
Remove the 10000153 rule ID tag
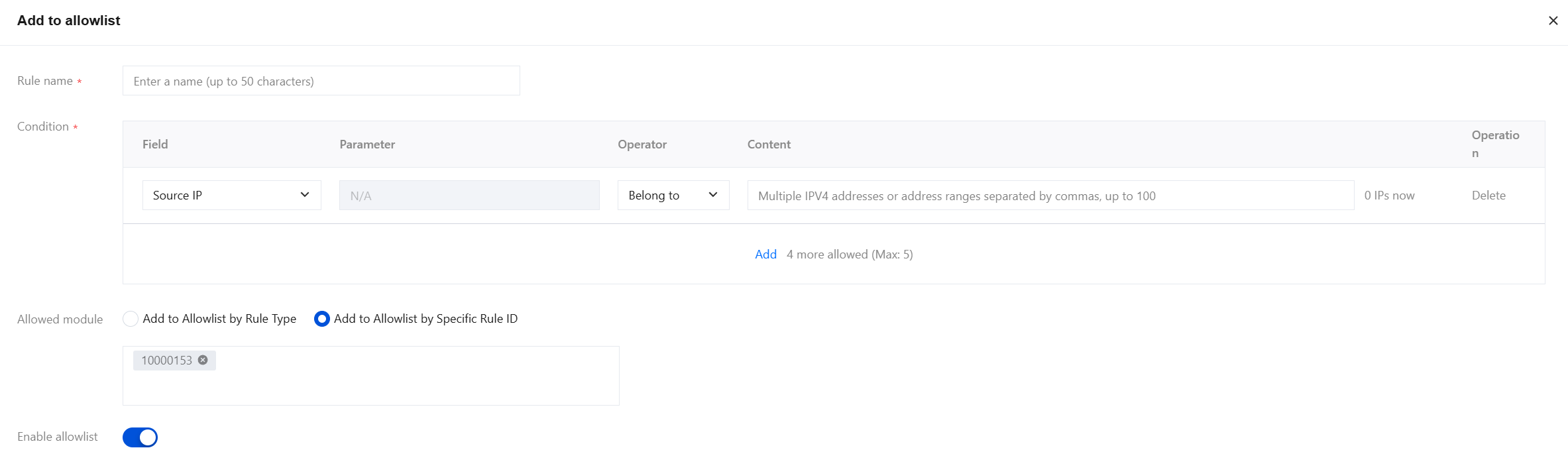(x=203, y=360)
